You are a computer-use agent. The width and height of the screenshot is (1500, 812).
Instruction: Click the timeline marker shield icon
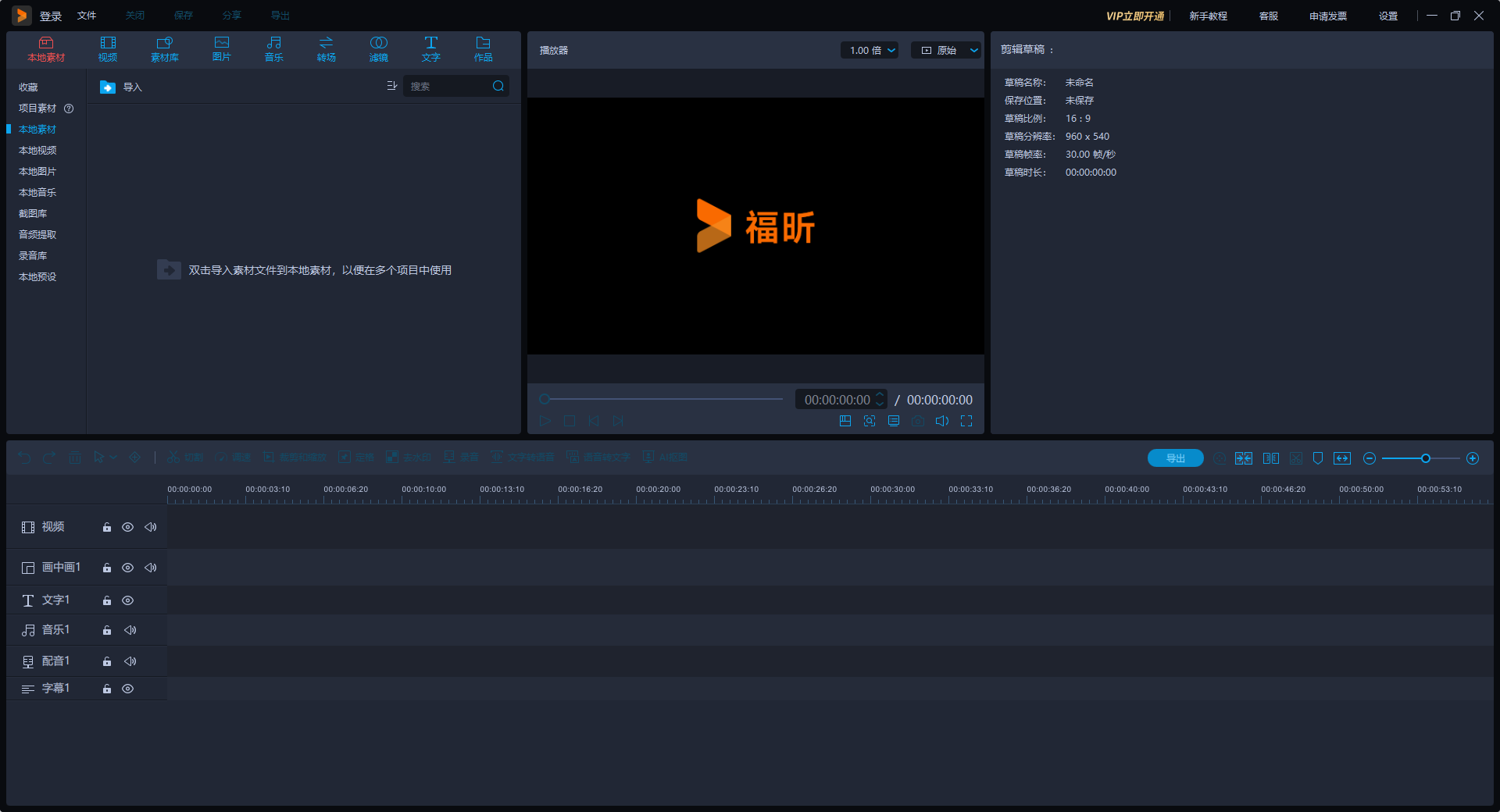coord(1318,458)
